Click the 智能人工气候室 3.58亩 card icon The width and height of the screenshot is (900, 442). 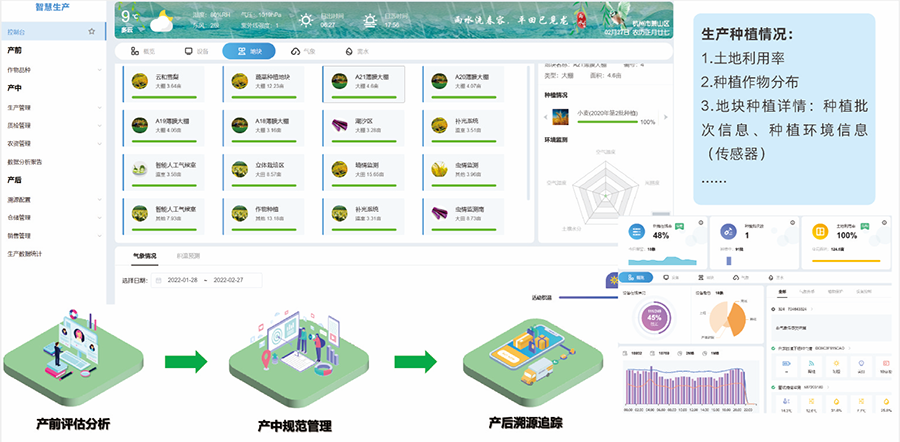(x=139, y=169)
